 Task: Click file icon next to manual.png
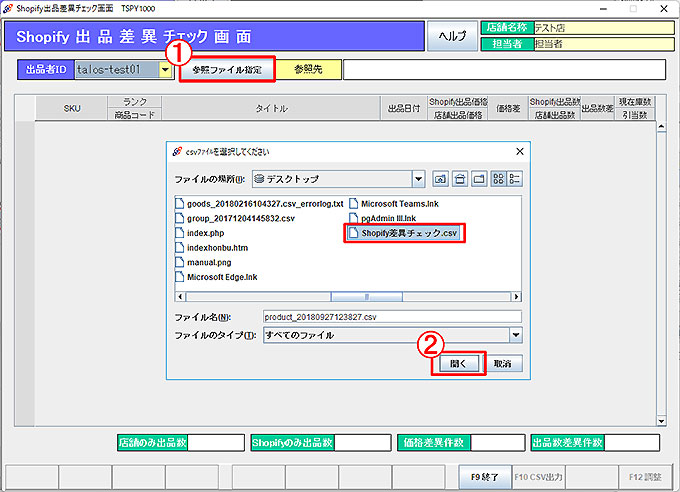tap(179, 262)
